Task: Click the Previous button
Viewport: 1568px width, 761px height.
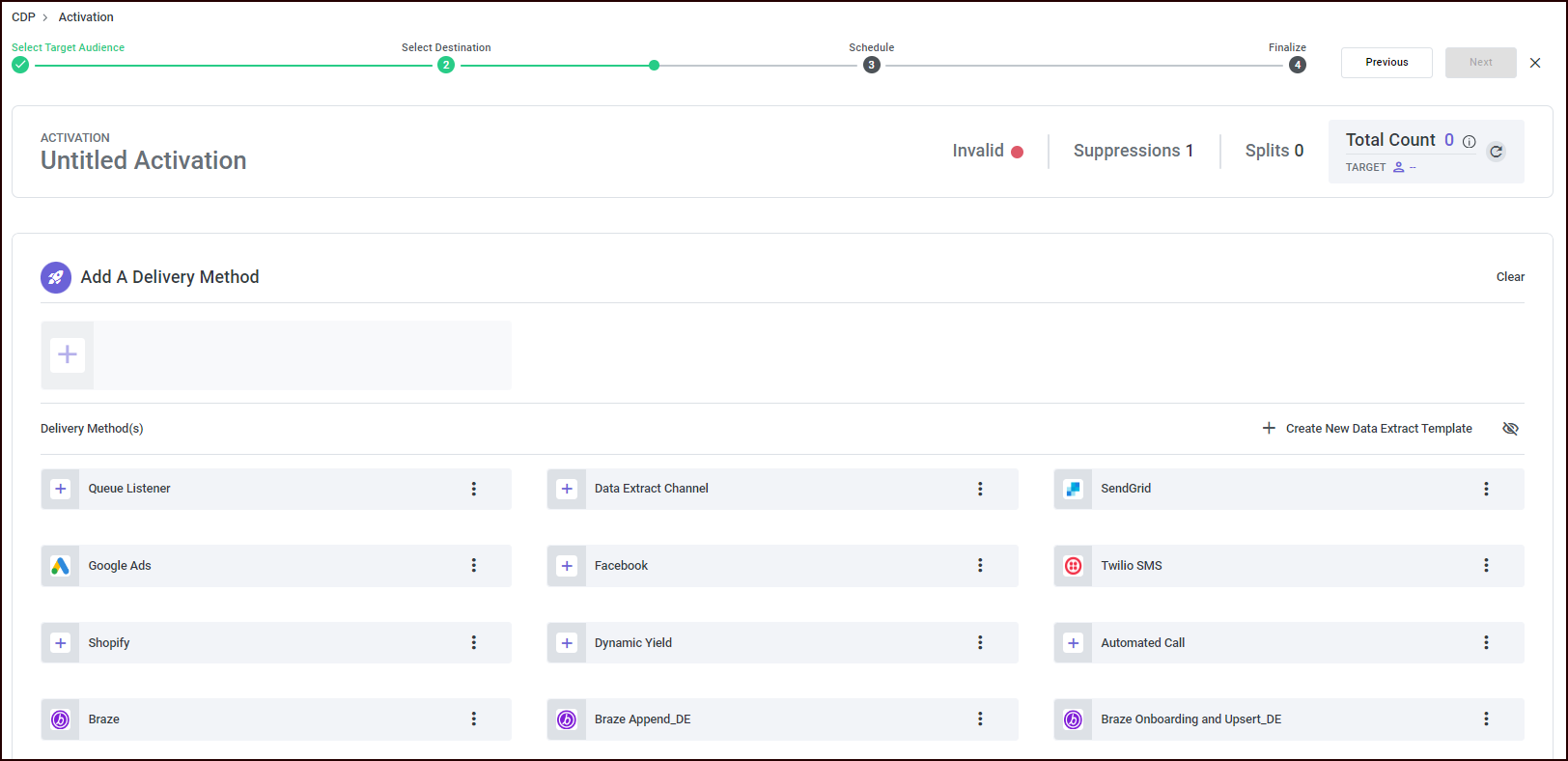Action: click(1386, 63)
